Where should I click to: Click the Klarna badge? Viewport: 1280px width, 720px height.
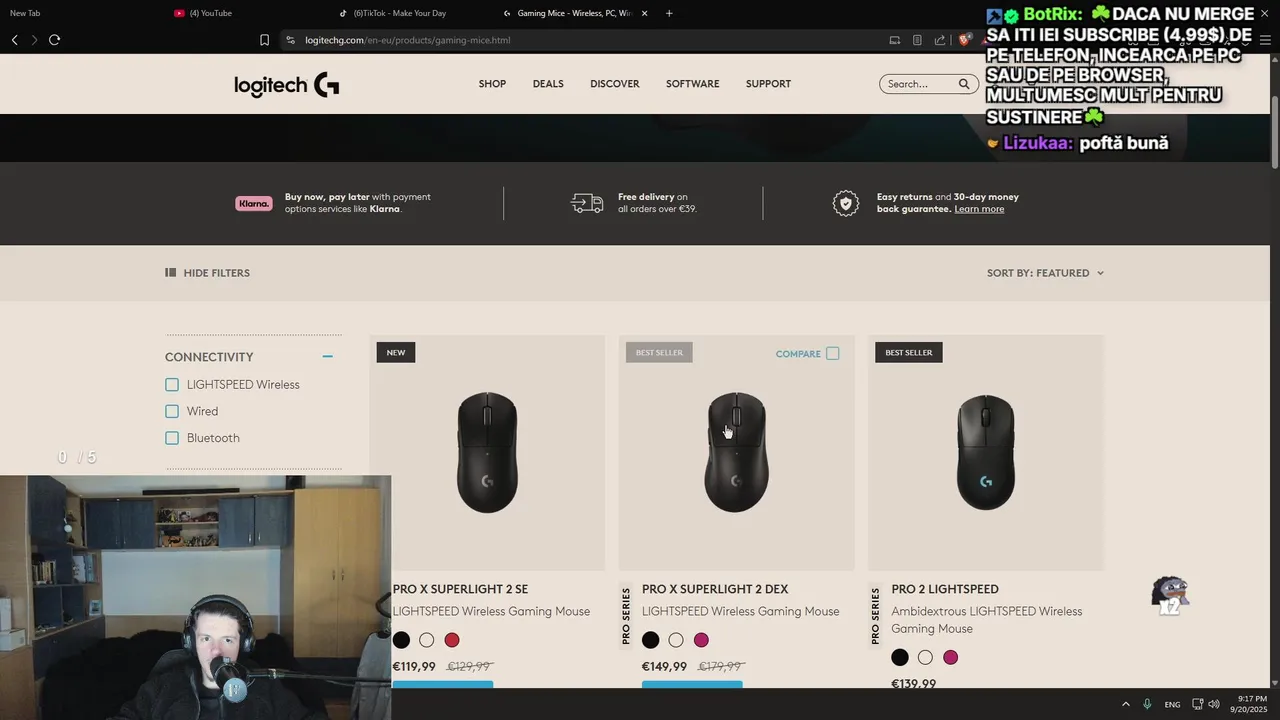pyautogui.click(x=254, y=203)
